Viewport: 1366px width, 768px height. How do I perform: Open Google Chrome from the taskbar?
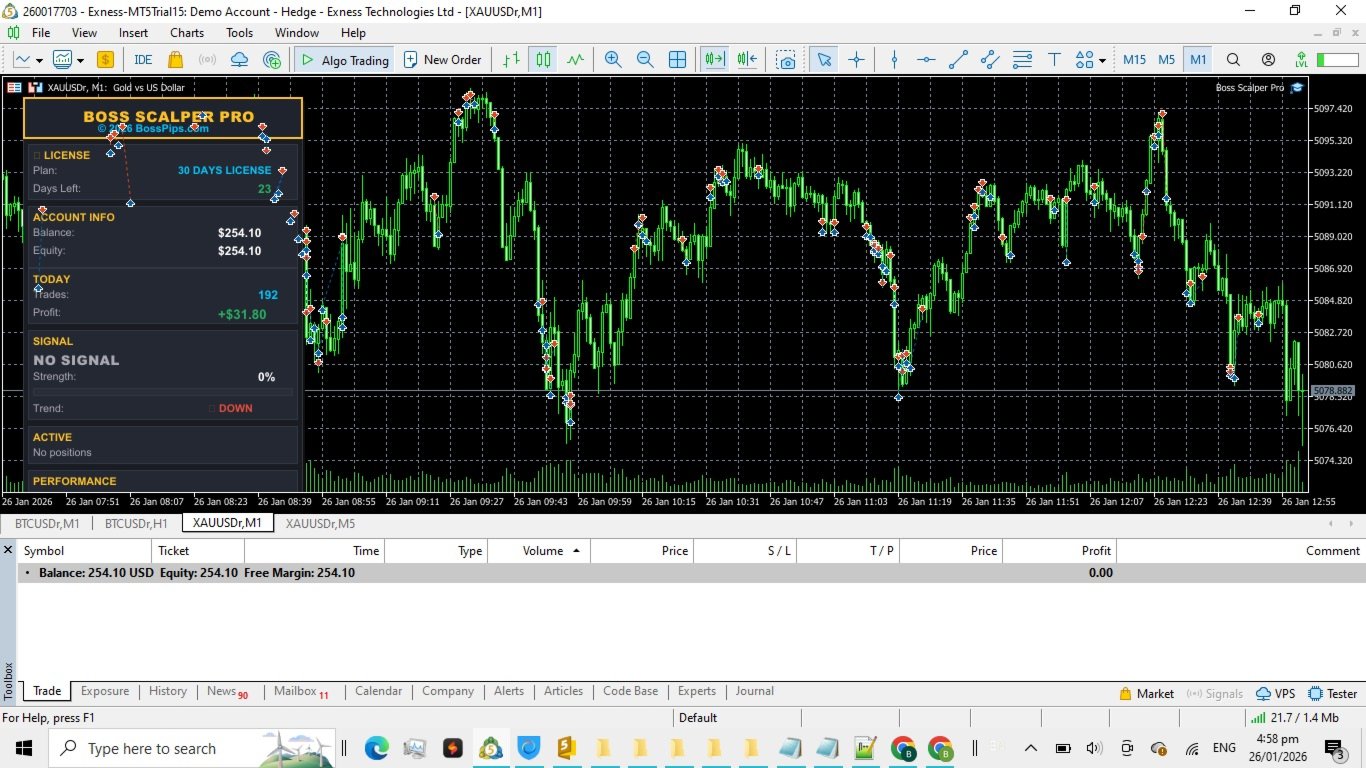pos(903,748)
